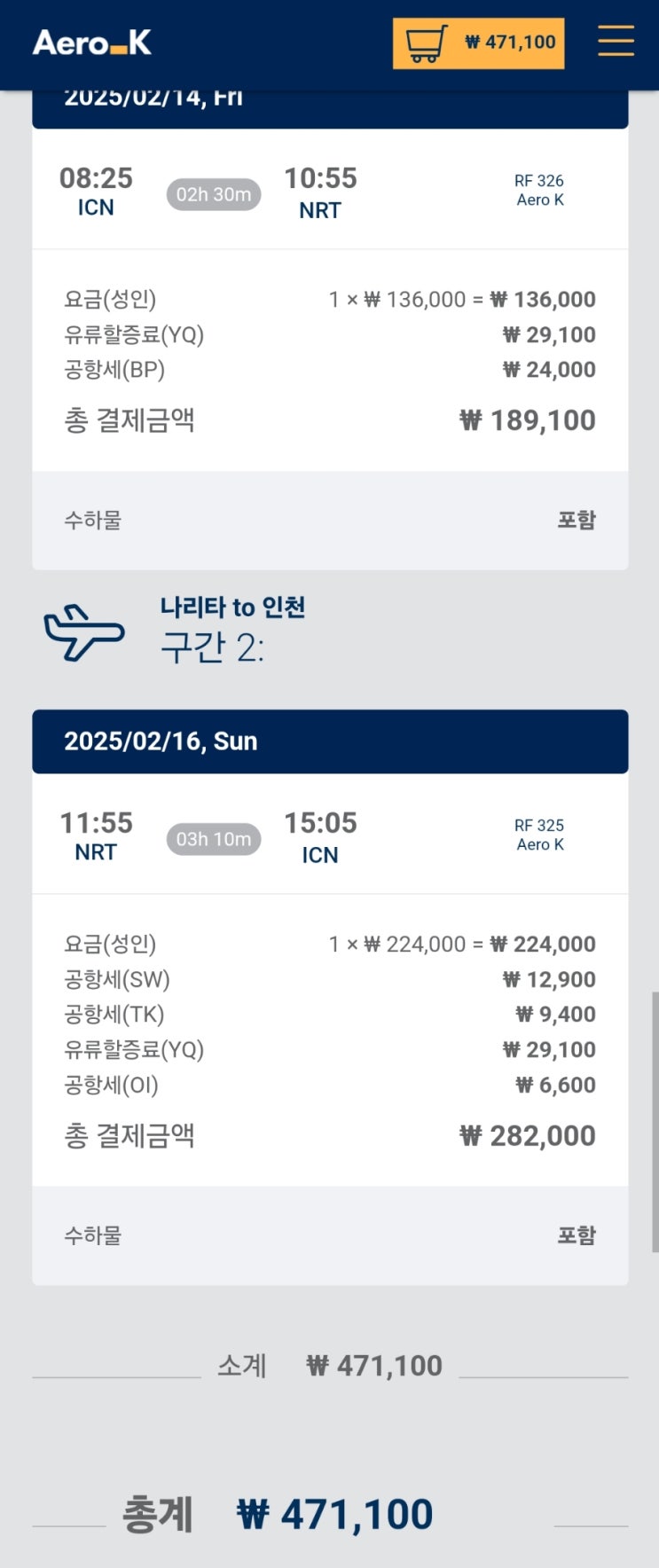Click the 03h 10m duration badge
Screen dimensions: 659x1568
213,839
